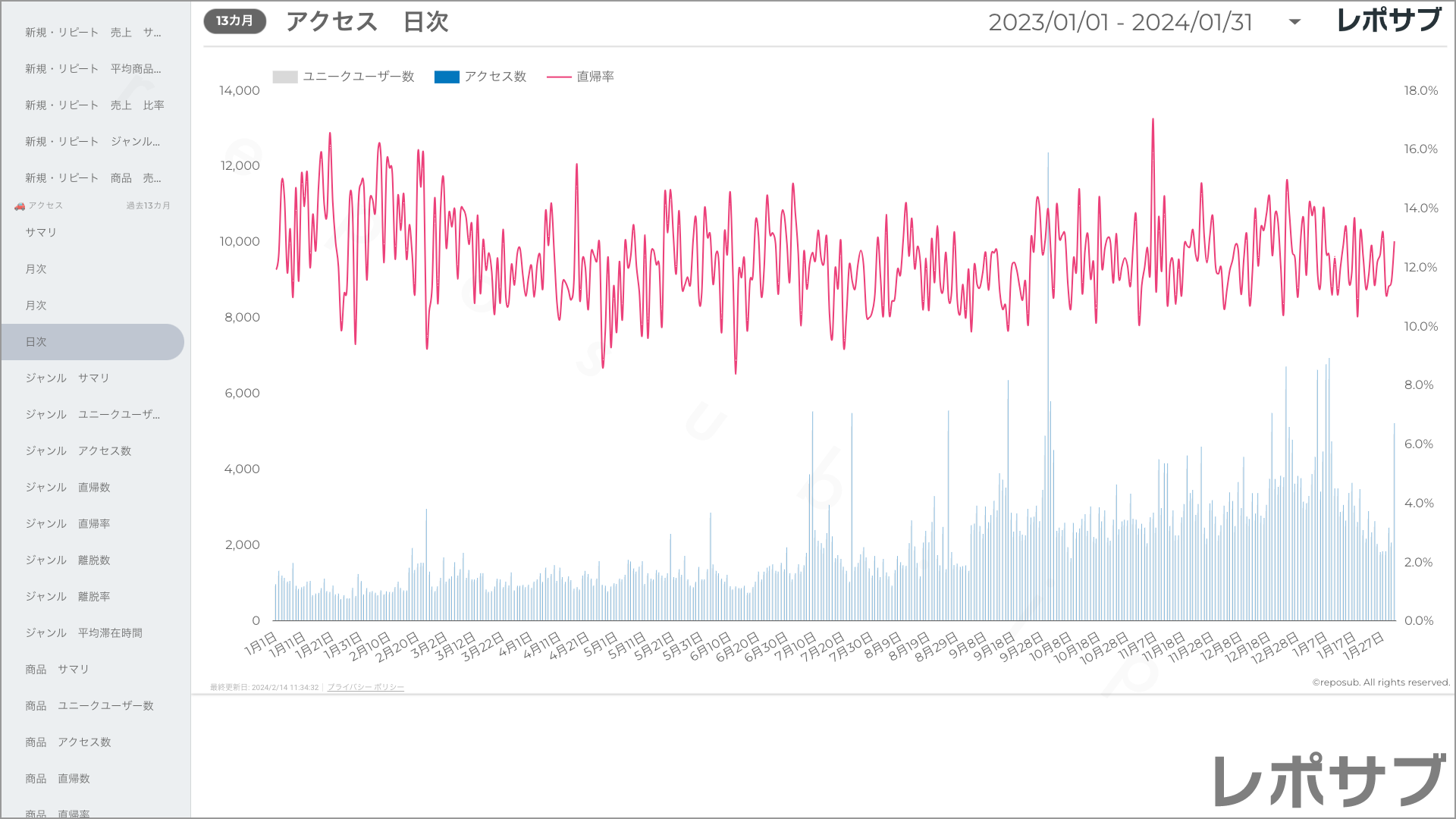
Task: Click the レポサブ logo at top right
Action: 1389,20
